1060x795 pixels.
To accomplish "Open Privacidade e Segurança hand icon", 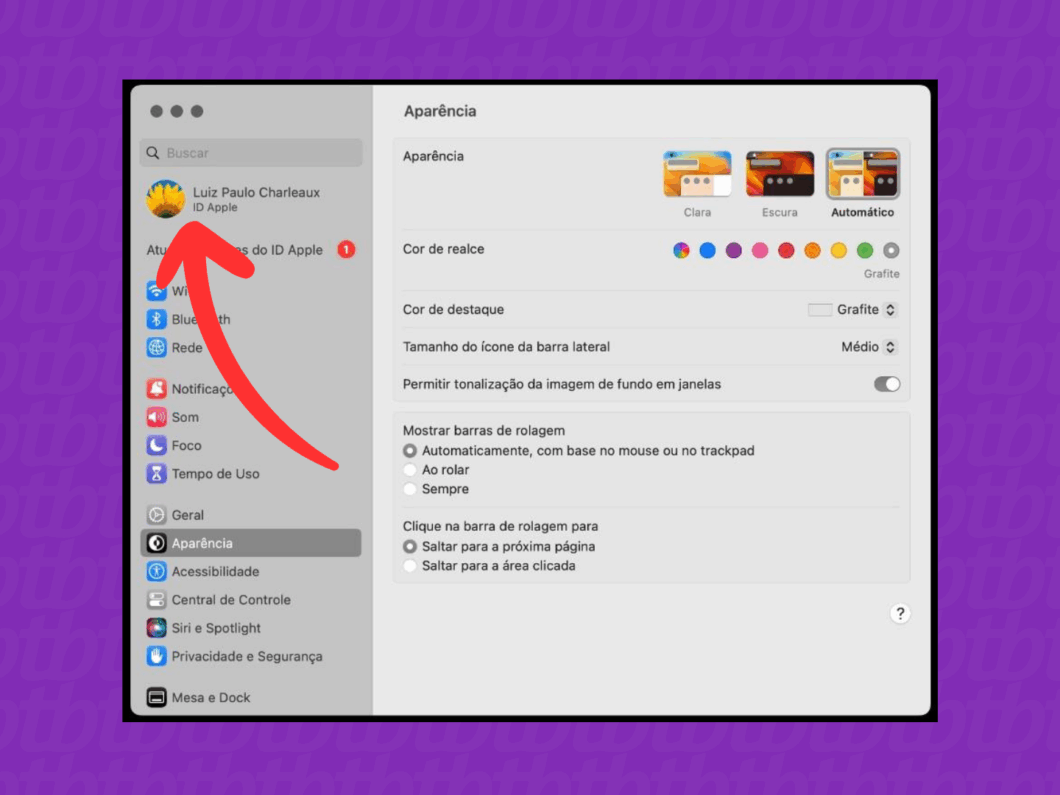I will [156, 657].
